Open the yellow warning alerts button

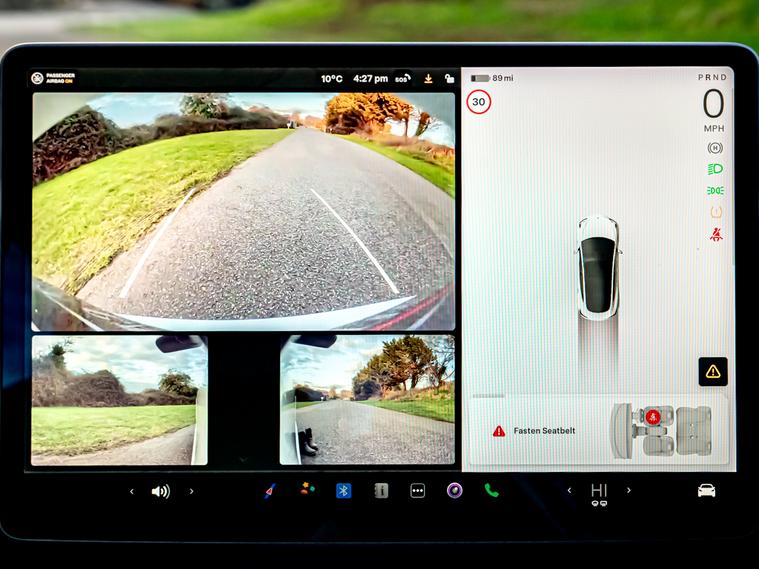pyautogui.click(x=712, y=371)
